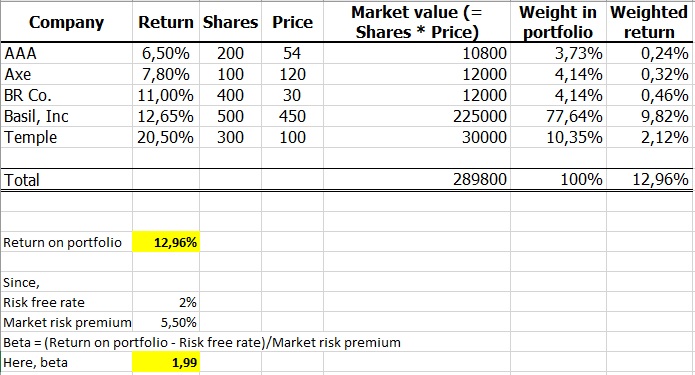
Task: Select the AAA company name cell
Action: pos(66,53)
